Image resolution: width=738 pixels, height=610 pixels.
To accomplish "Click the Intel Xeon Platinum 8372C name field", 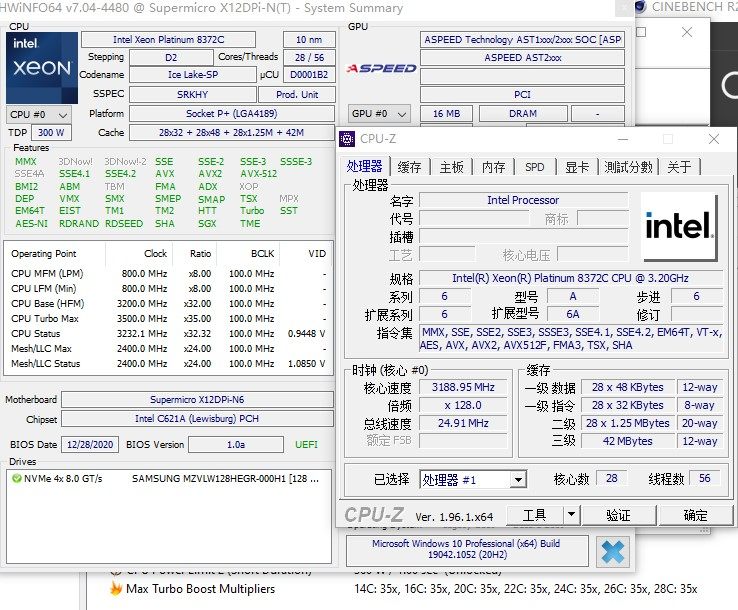I will click(168, 40).
